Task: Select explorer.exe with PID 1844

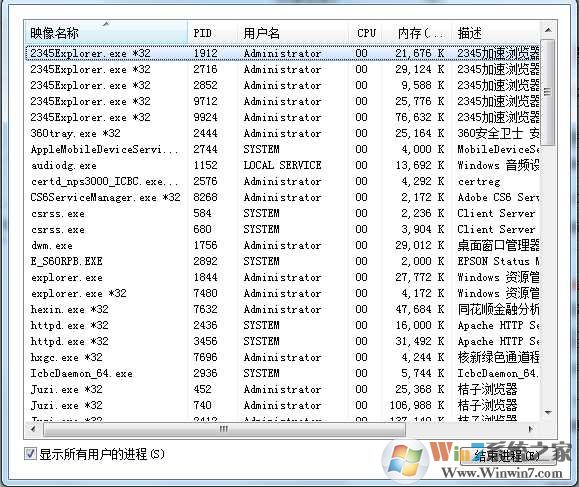Action: pyautogui.click(x=282, y=277)
